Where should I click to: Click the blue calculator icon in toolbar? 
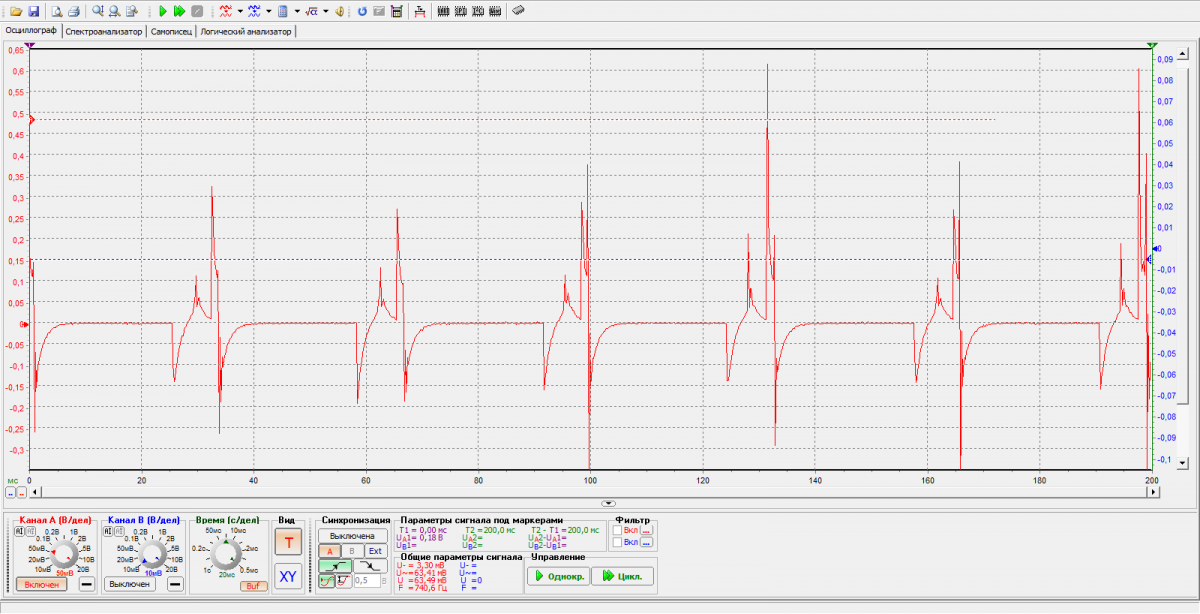tap(283, 11)
